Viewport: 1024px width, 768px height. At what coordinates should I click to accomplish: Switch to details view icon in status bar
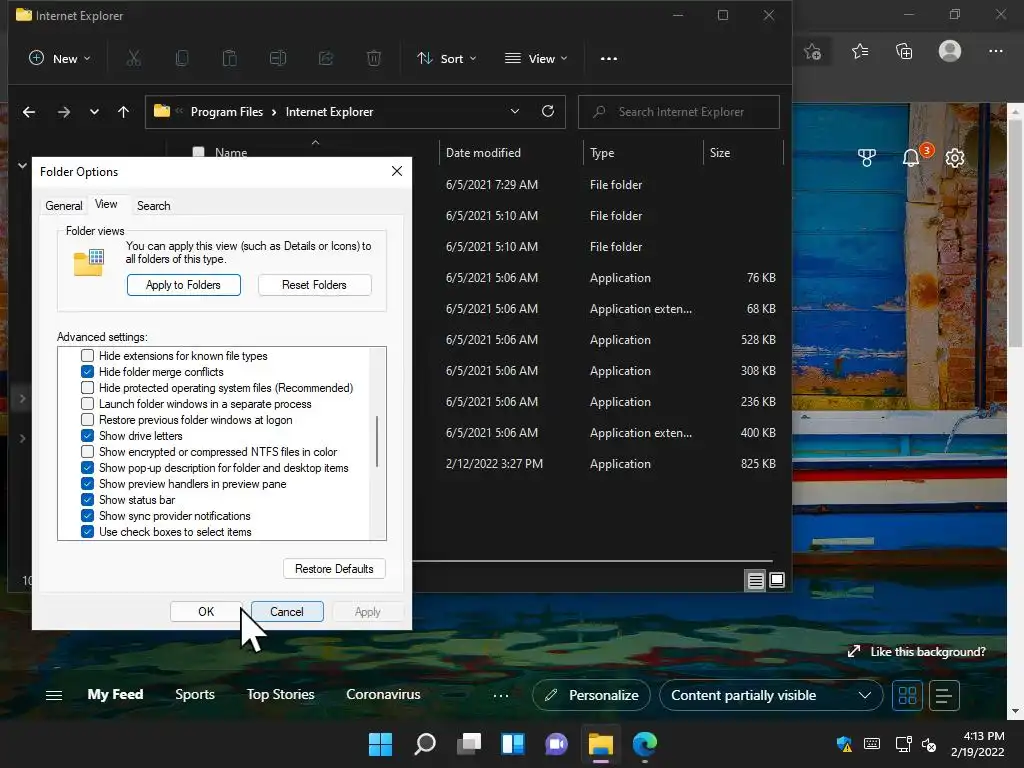[x=756, y=580]
